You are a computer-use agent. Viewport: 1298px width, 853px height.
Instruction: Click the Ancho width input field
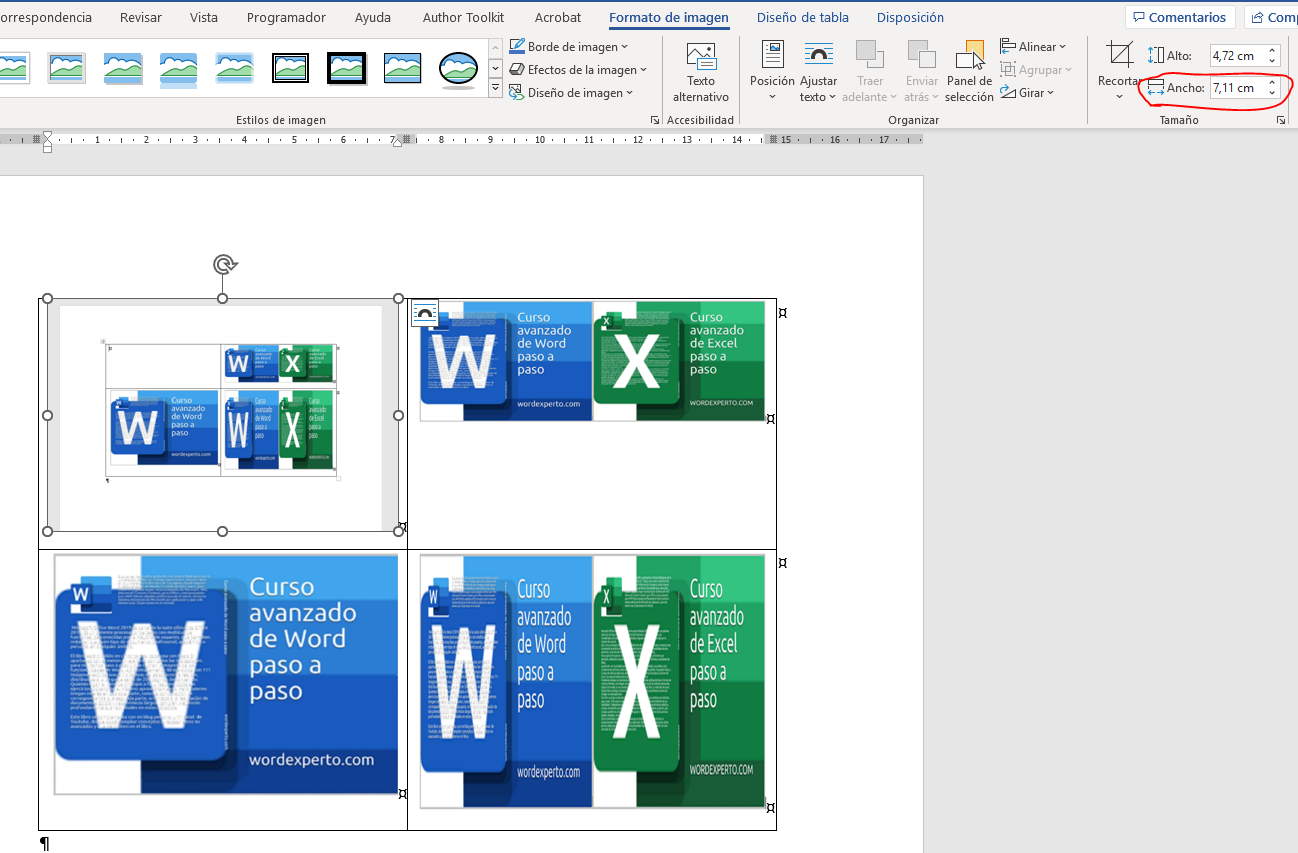1235,88
